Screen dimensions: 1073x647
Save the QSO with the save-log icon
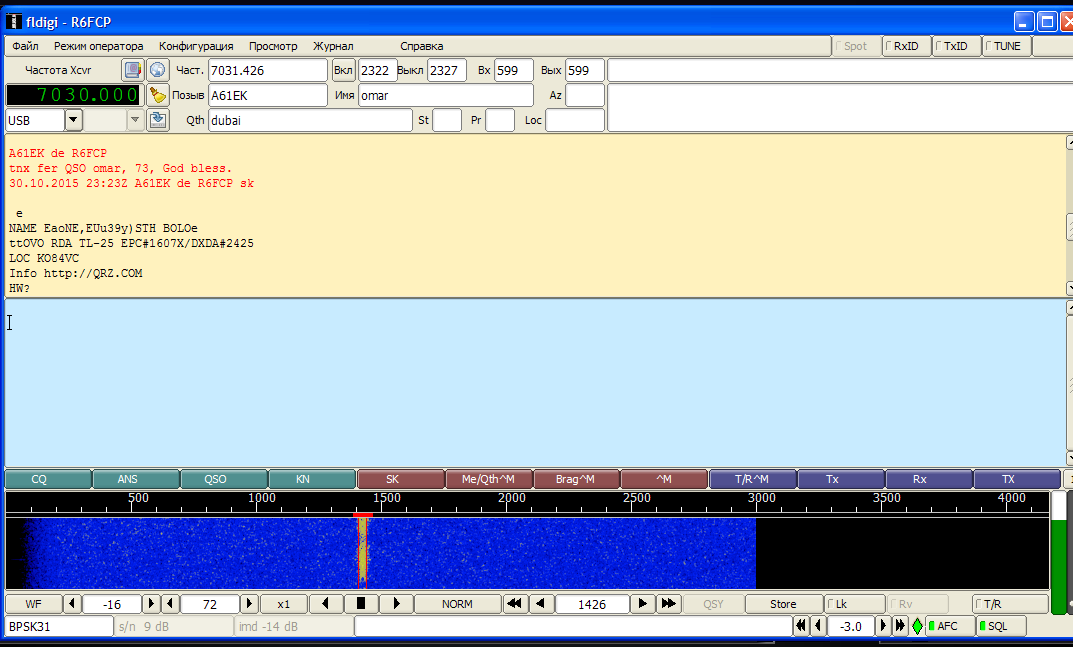(x=157, y=120)
